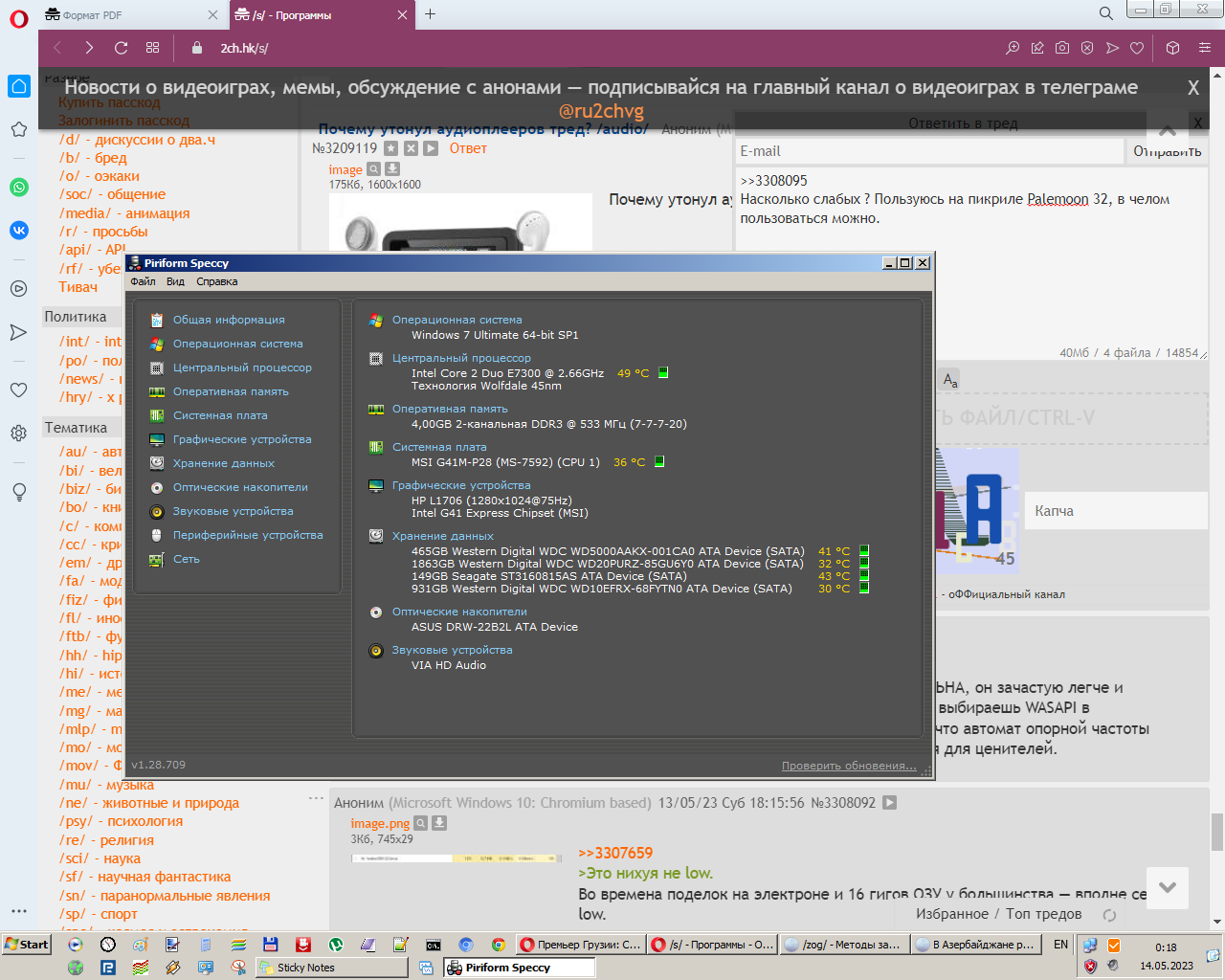
Task: Select Хранение данных in Speccy sidebar
Action: (x=224, y=463)
